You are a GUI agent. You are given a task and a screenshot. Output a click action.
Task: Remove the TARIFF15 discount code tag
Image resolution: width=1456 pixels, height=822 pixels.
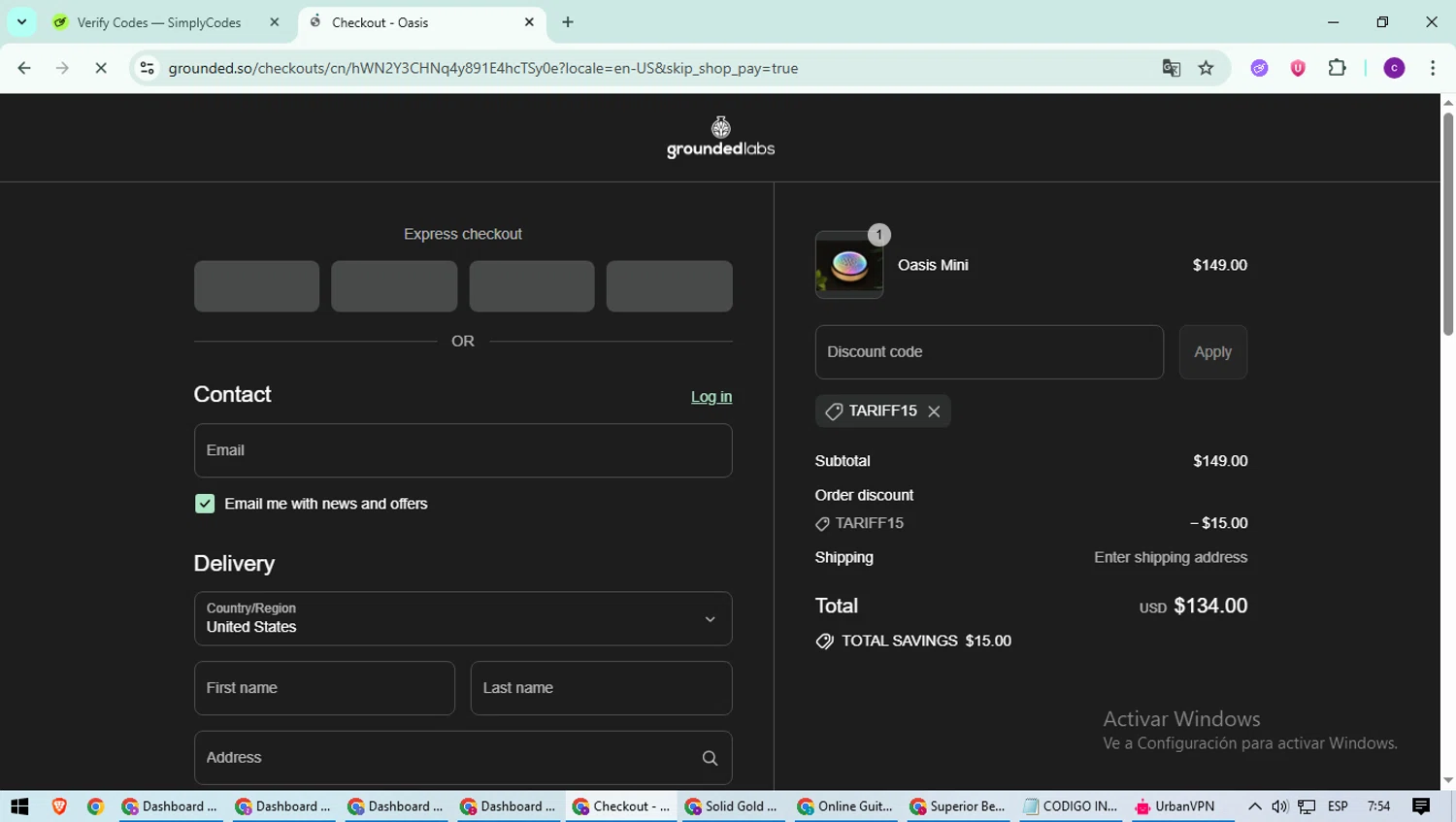point(934,411)
